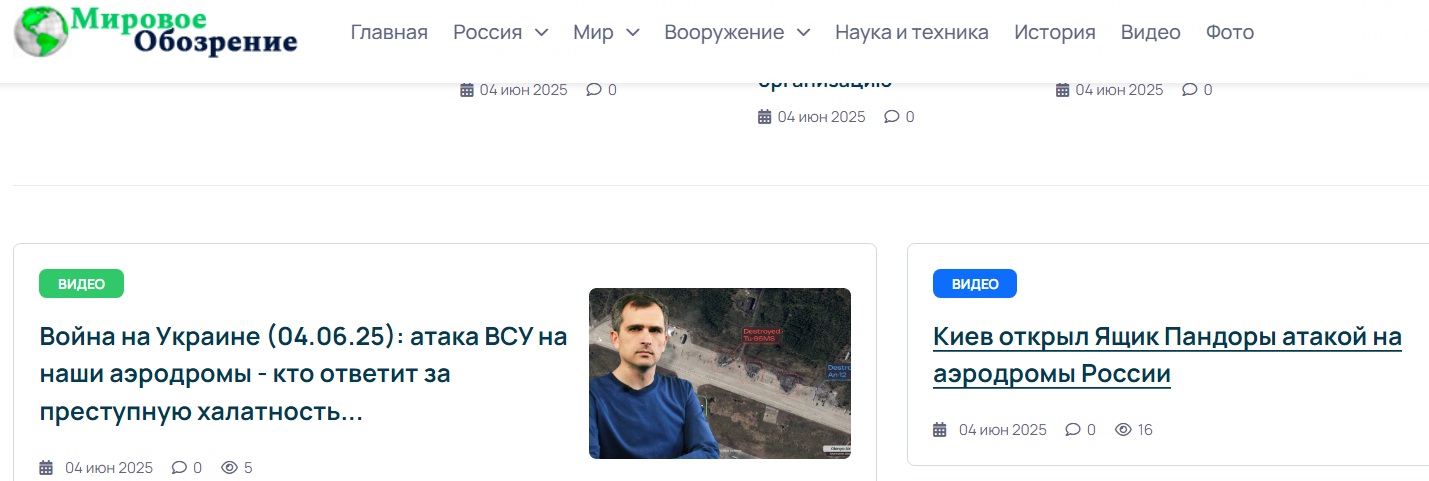The width and height of the screenshot is (1429, 481).
Task: Click calendar icon in top right article row
Action: tap(1063, 90)
